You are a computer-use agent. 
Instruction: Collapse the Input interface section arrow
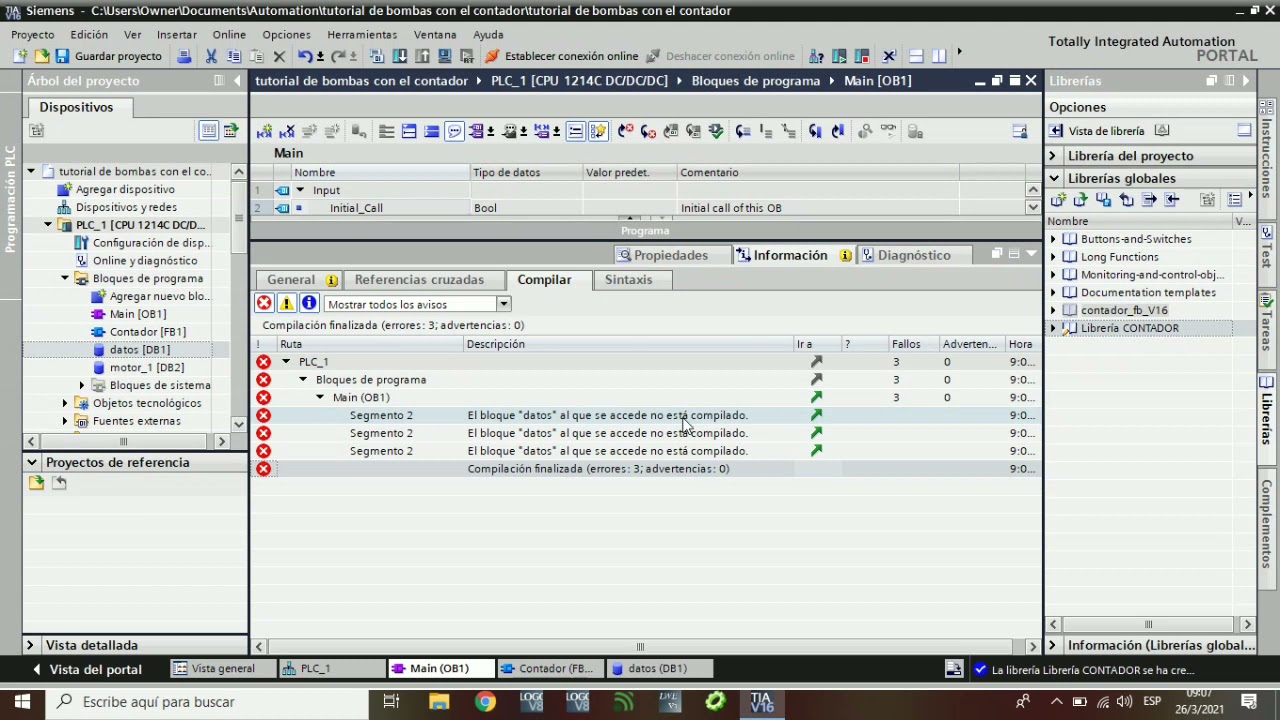299,190
